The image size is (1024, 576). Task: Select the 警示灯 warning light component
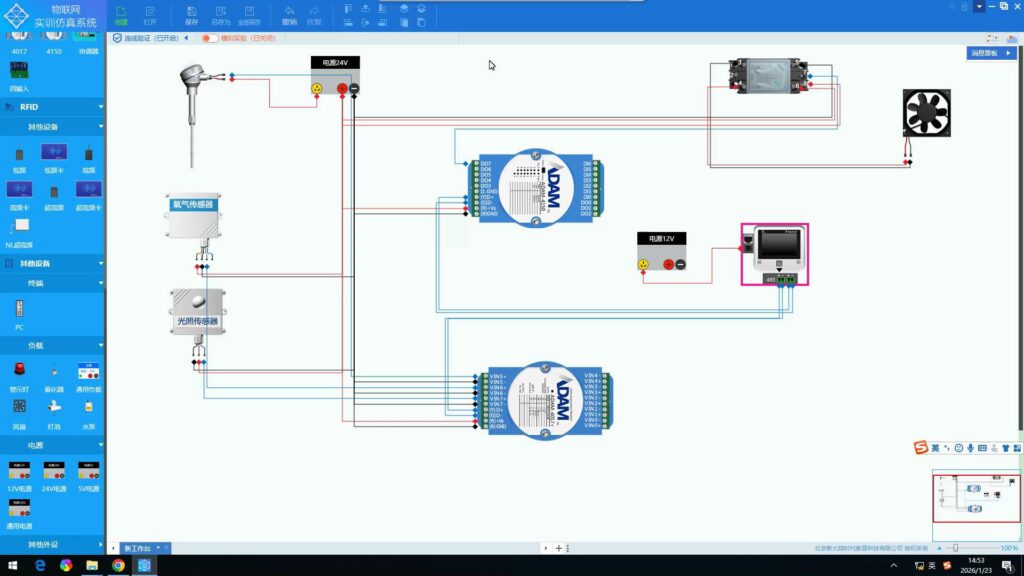tap(19, 372)
